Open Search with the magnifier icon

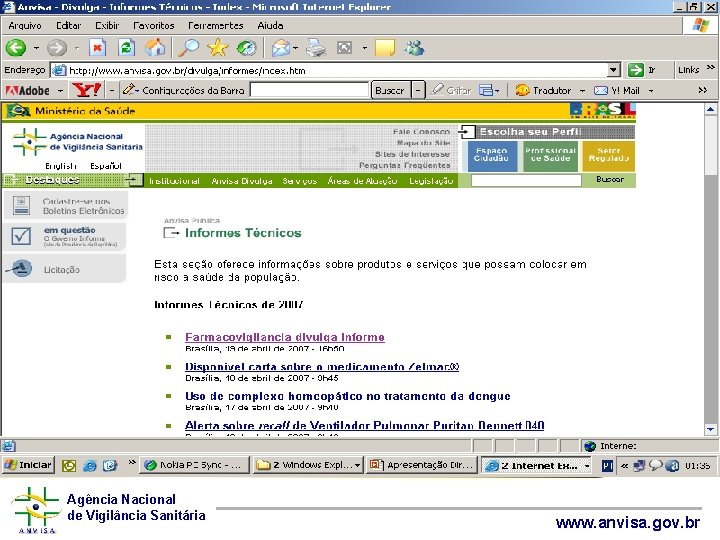189,47
